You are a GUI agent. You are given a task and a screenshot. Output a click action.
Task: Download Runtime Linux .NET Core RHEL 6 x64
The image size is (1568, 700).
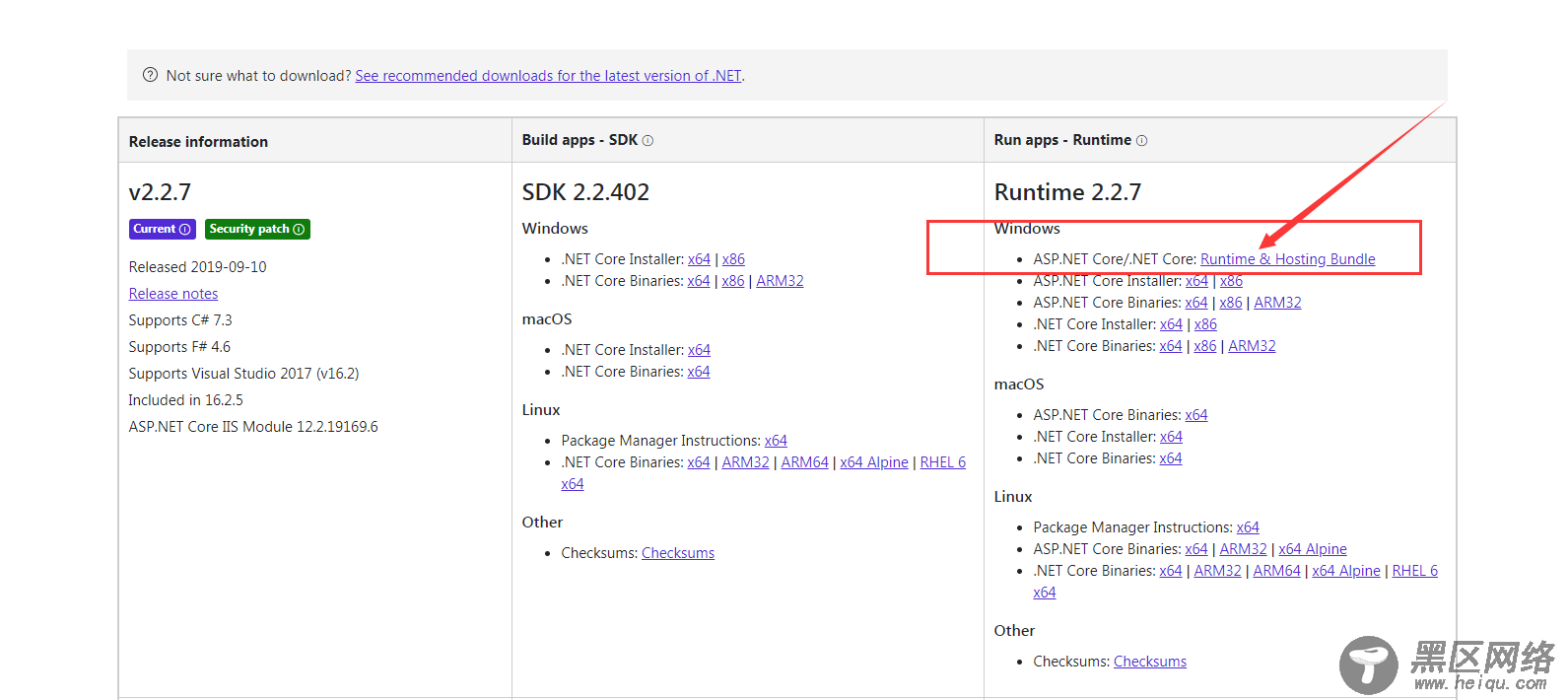point(1414,571)
